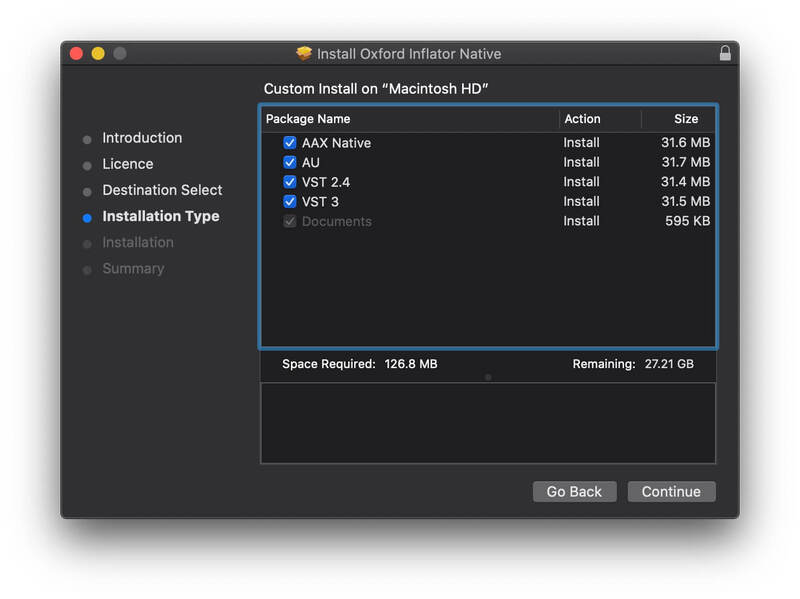Uncheck the AU package checkbox
This screenshot has height=599, width=800.
point(290,162)
